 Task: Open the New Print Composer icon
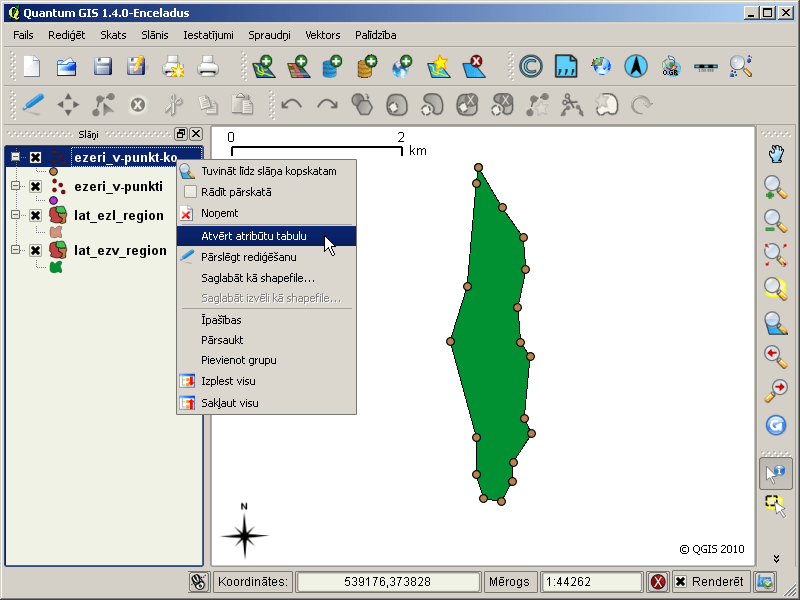click(173, 66)
